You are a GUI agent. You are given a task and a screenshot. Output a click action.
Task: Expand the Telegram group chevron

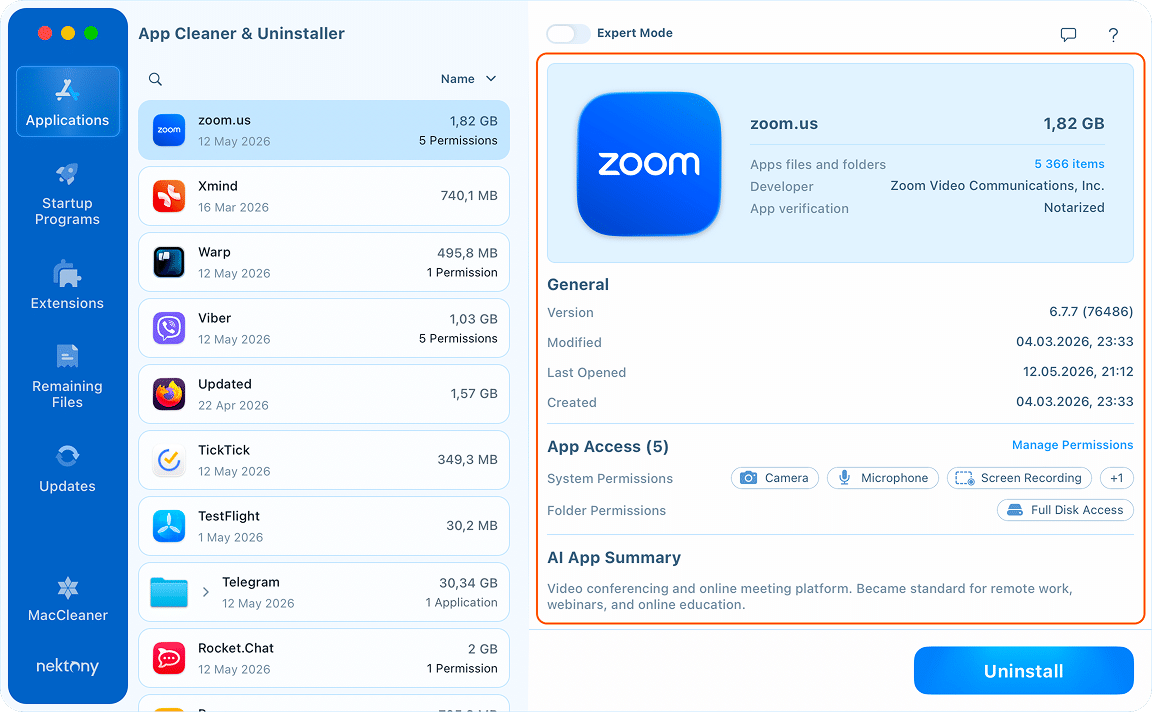pos(206,592)
